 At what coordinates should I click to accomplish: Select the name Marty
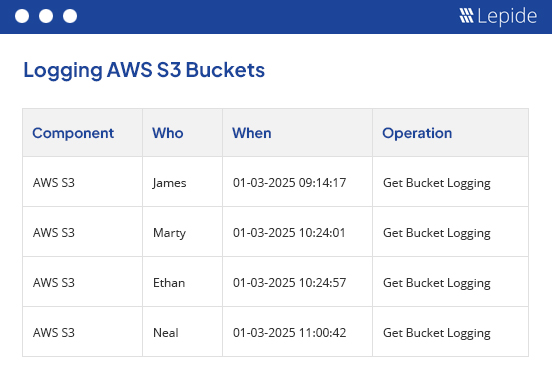pos(169,233)
